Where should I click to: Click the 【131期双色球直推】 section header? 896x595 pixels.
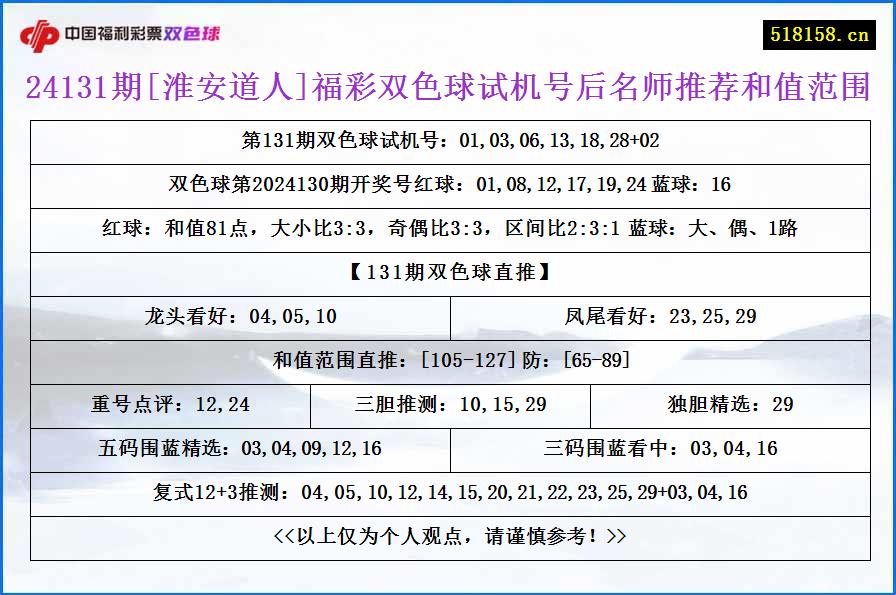(x=447, y=275)
